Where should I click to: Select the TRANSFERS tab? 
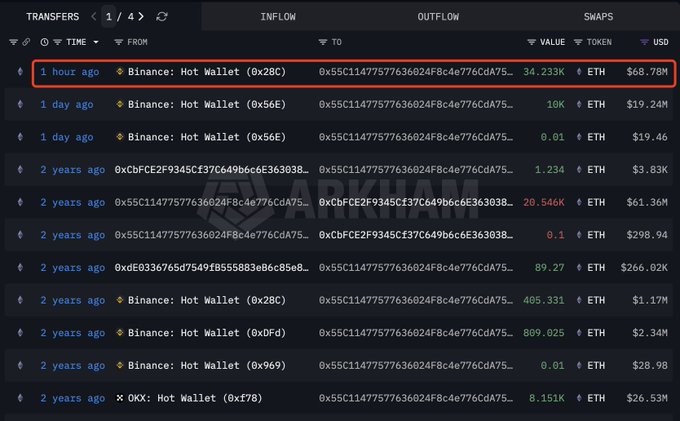point(52,16)
